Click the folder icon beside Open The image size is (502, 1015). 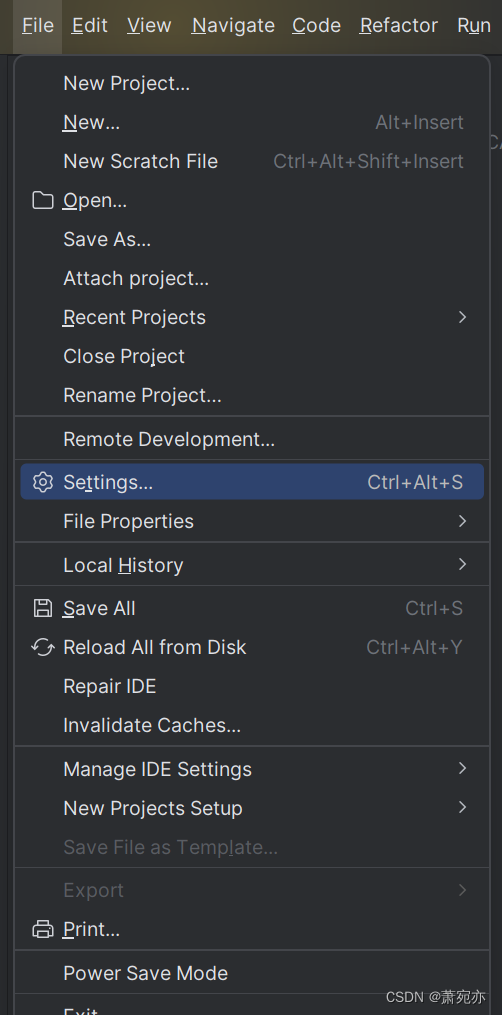click(x=43, y=201)
